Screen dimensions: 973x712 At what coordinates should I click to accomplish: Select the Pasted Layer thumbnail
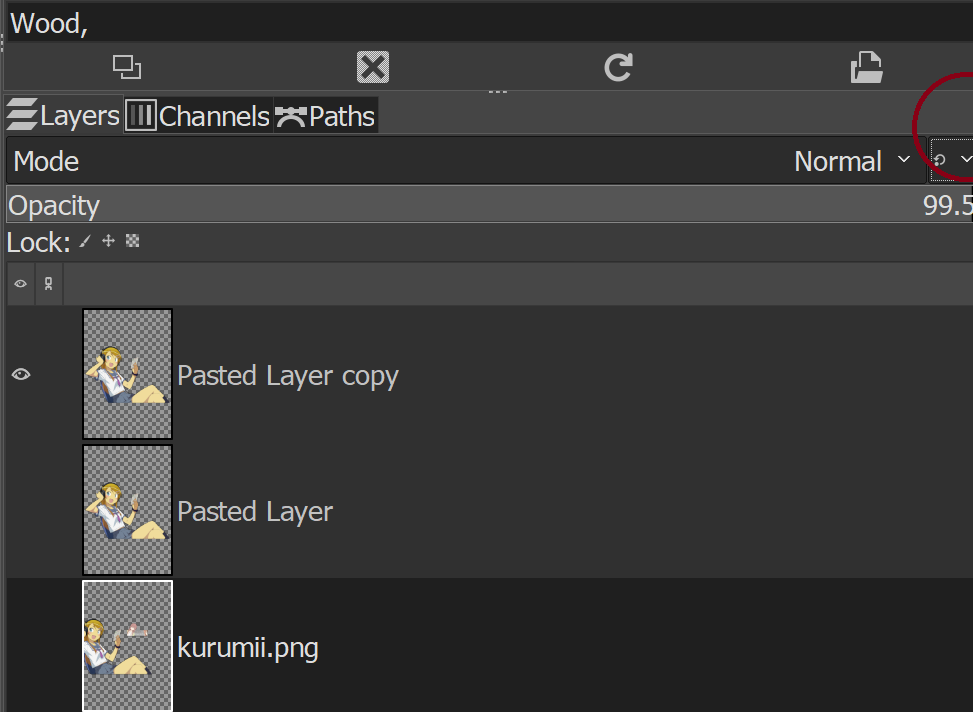click(x=127, y=510)
